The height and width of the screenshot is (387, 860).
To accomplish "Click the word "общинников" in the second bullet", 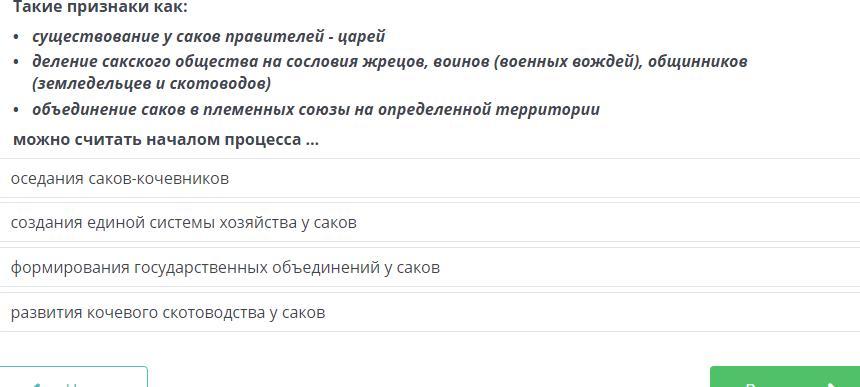I will (x=698, y=61).
